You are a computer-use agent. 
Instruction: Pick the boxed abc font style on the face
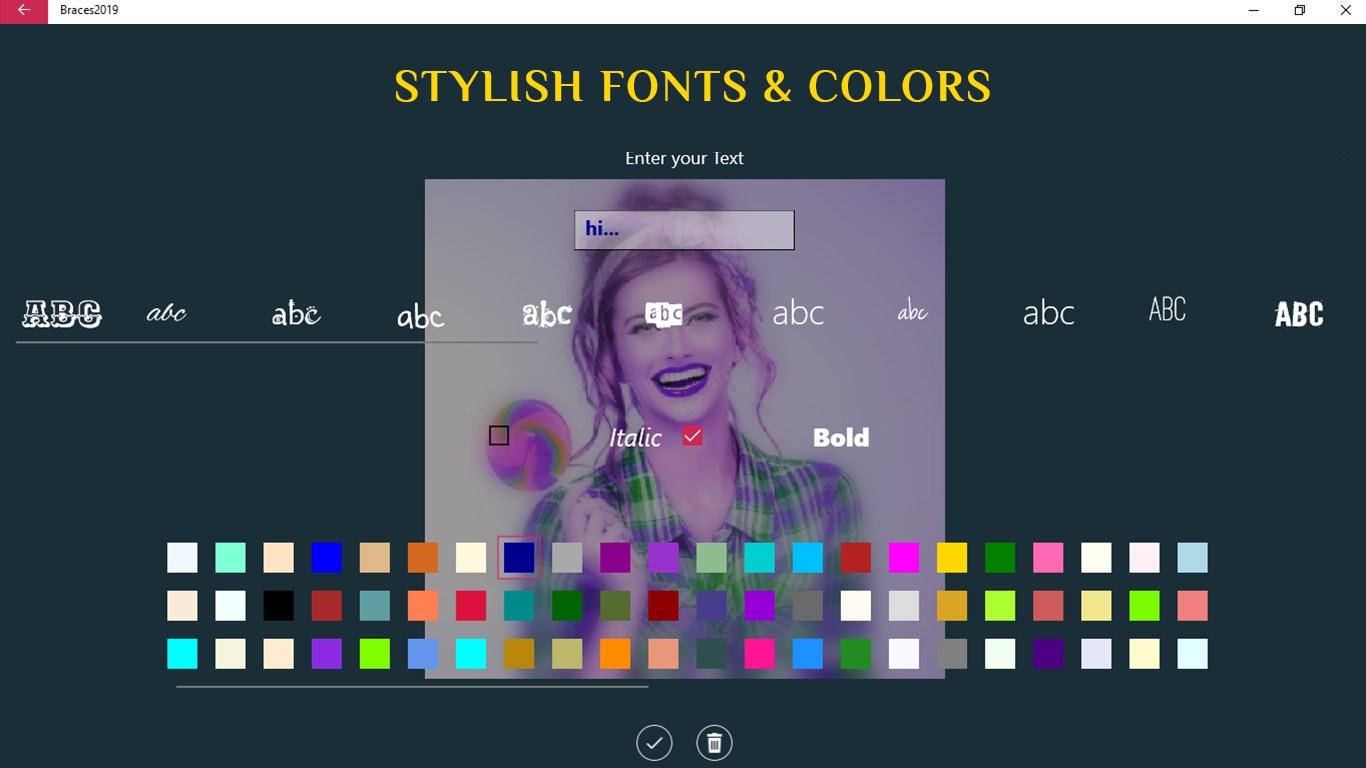(x=664, y=314)
